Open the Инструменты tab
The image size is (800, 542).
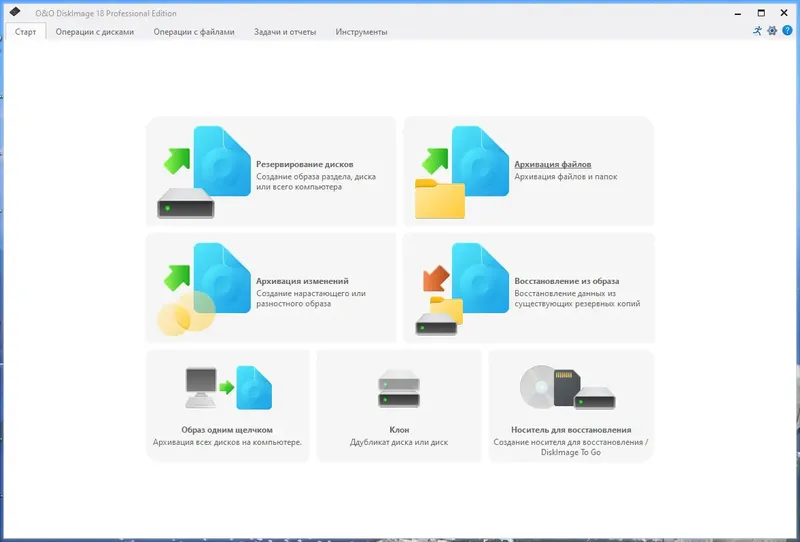tap(361, 32)
